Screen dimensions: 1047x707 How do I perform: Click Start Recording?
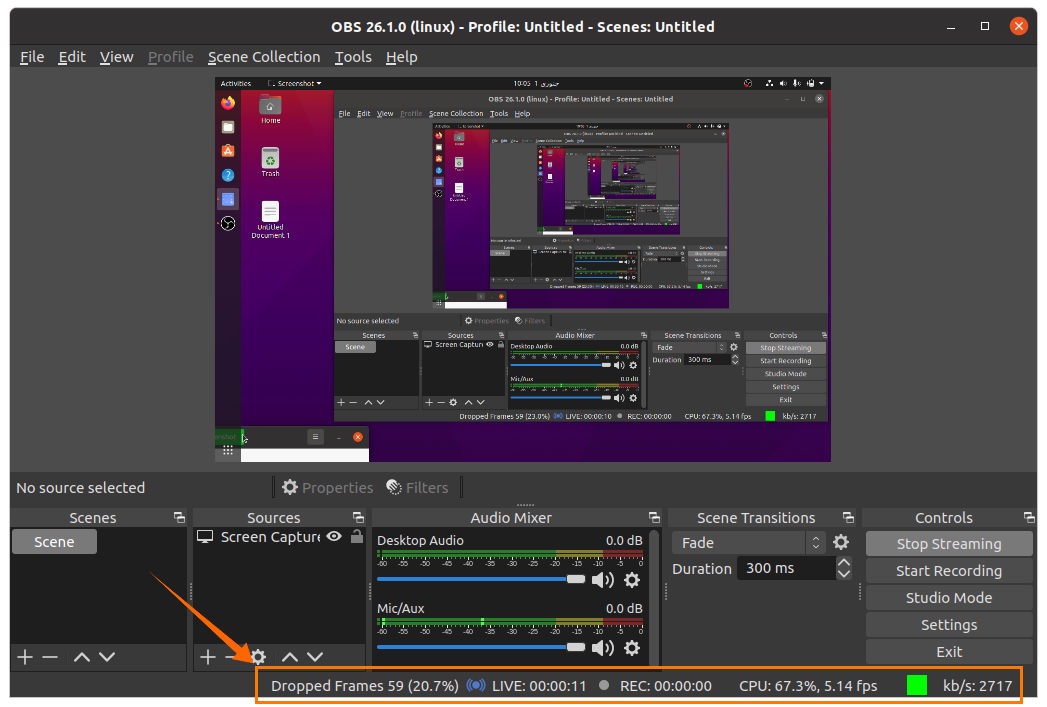(949, 571)
